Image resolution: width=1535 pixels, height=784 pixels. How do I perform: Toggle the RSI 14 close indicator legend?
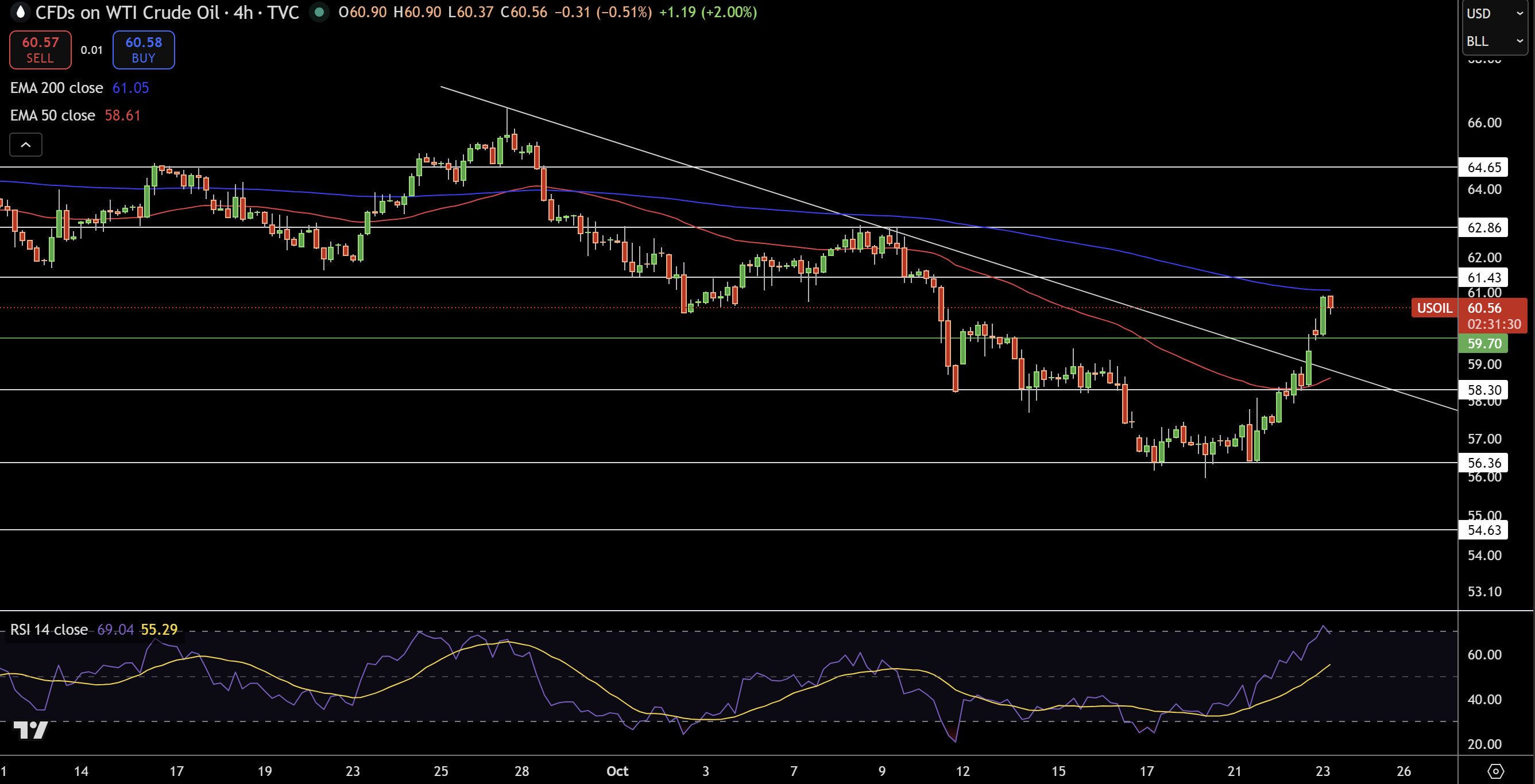pos(49,630)
